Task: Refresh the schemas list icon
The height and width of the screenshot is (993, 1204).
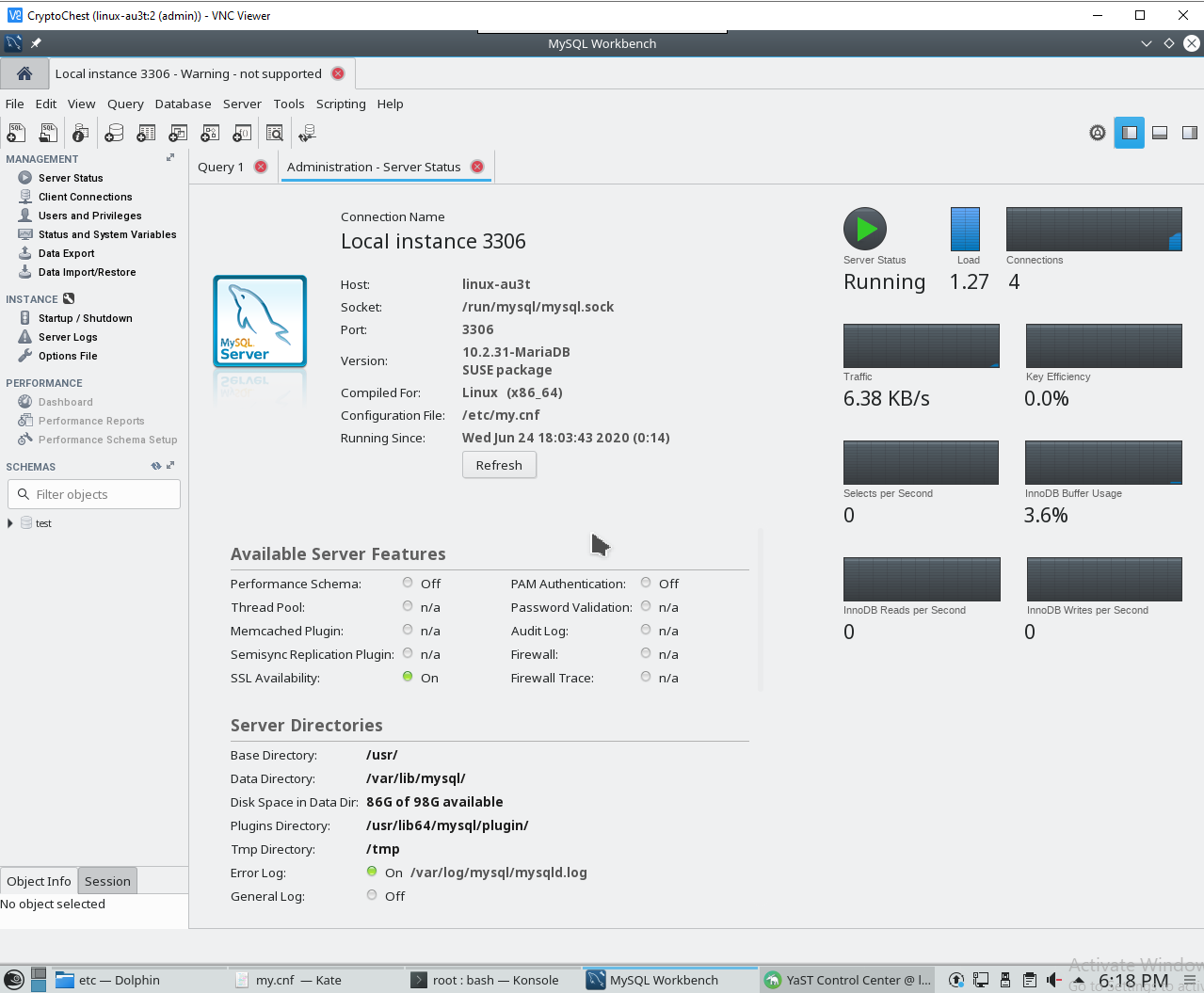Action: [x=156, y=466]
